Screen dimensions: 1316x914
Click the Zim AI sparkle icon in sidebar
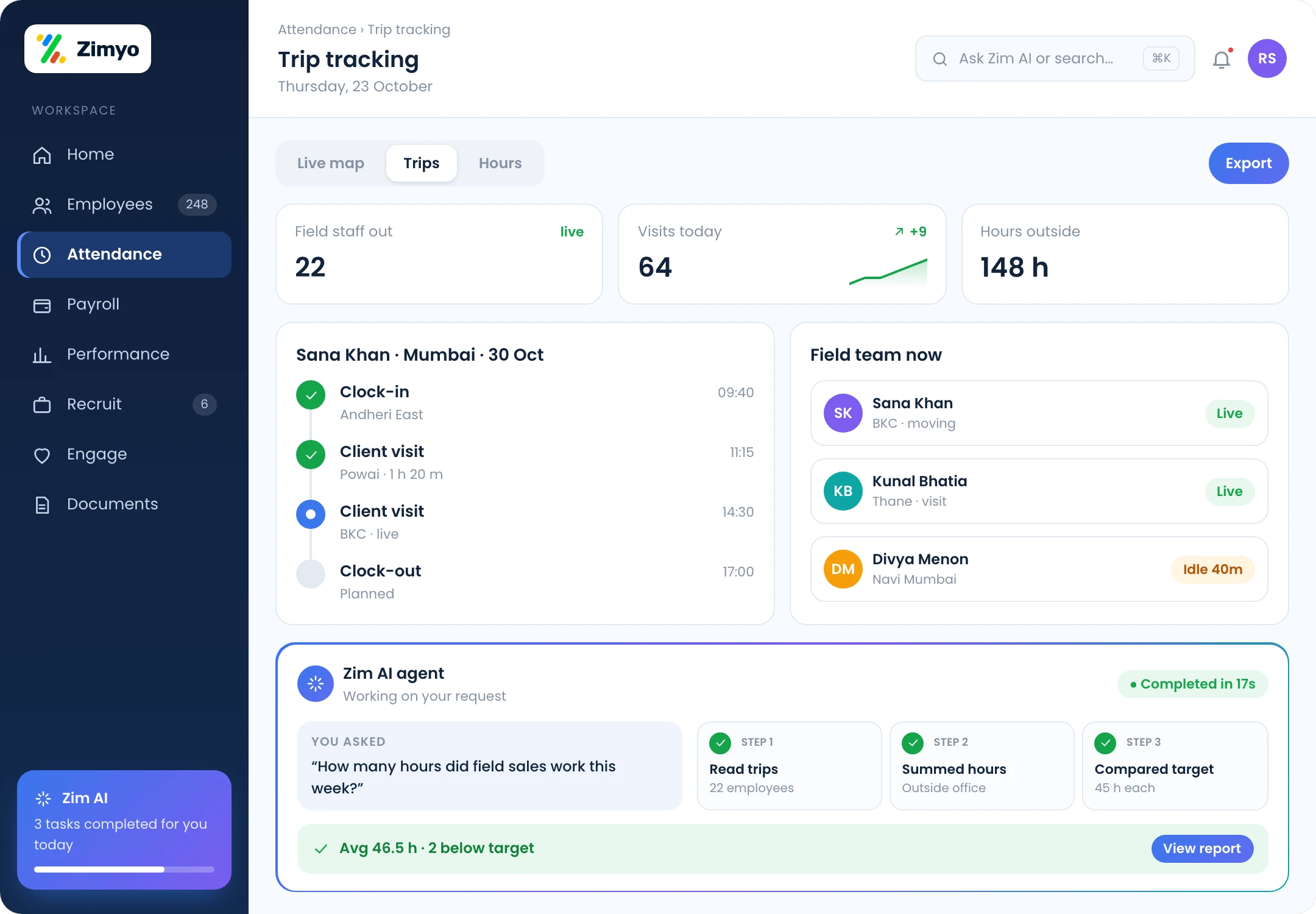coord(43,798)
